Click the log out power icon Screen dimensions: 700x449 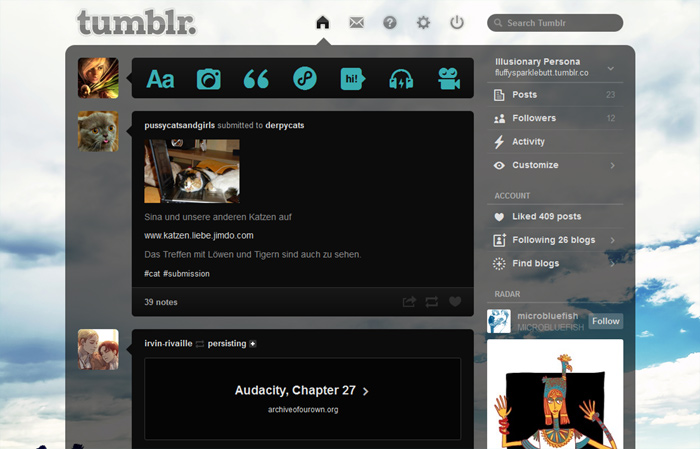[457, 22]
